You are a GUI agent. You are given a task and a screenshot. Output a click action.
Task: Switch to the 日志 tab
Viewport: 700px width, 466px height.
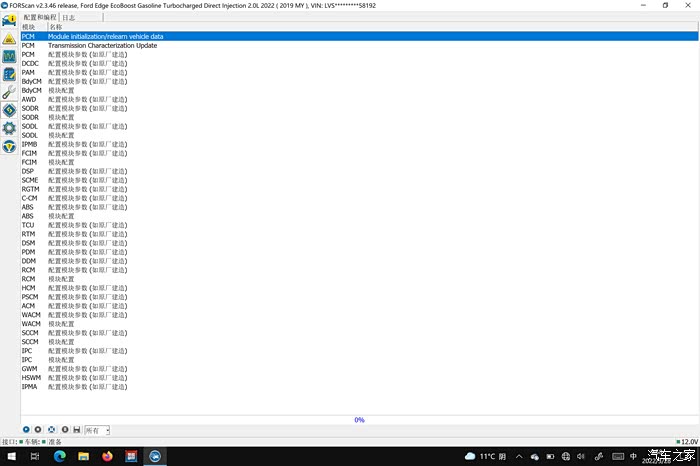68,18
